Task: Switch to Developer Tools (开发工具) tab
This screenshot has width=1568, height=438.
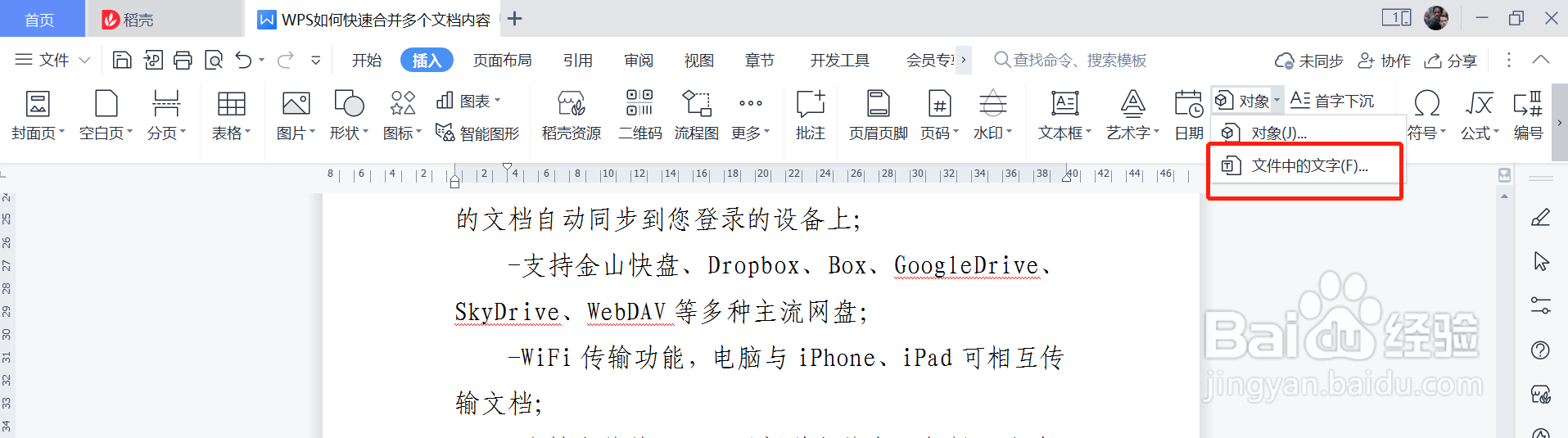Action: pos(840,61)
